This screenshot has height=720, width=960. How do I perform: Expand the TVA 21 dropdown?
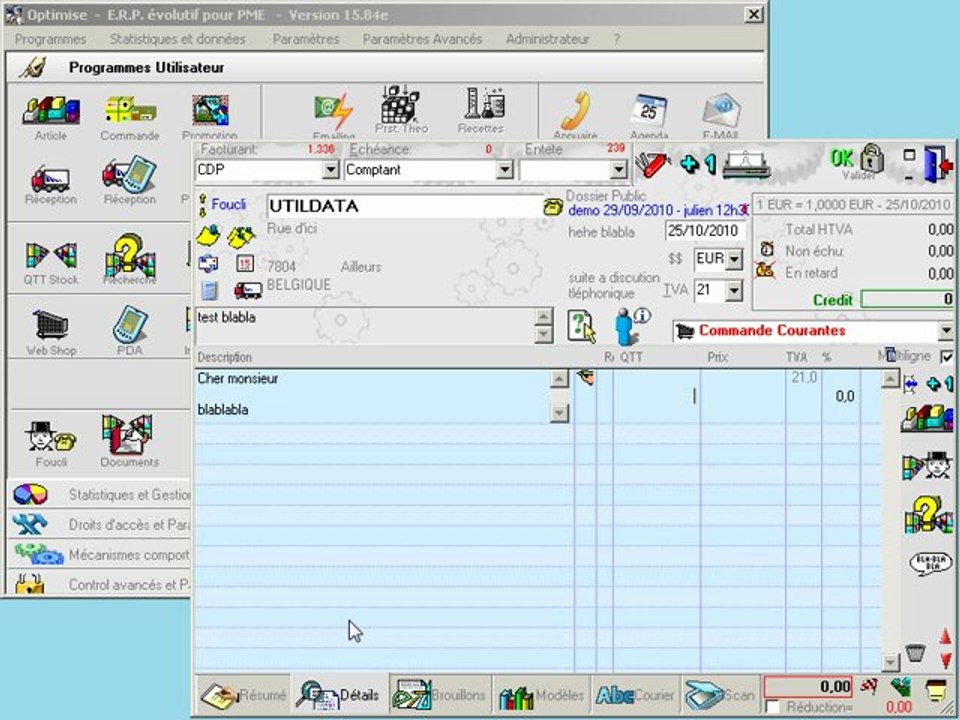[x=734, y=291]
